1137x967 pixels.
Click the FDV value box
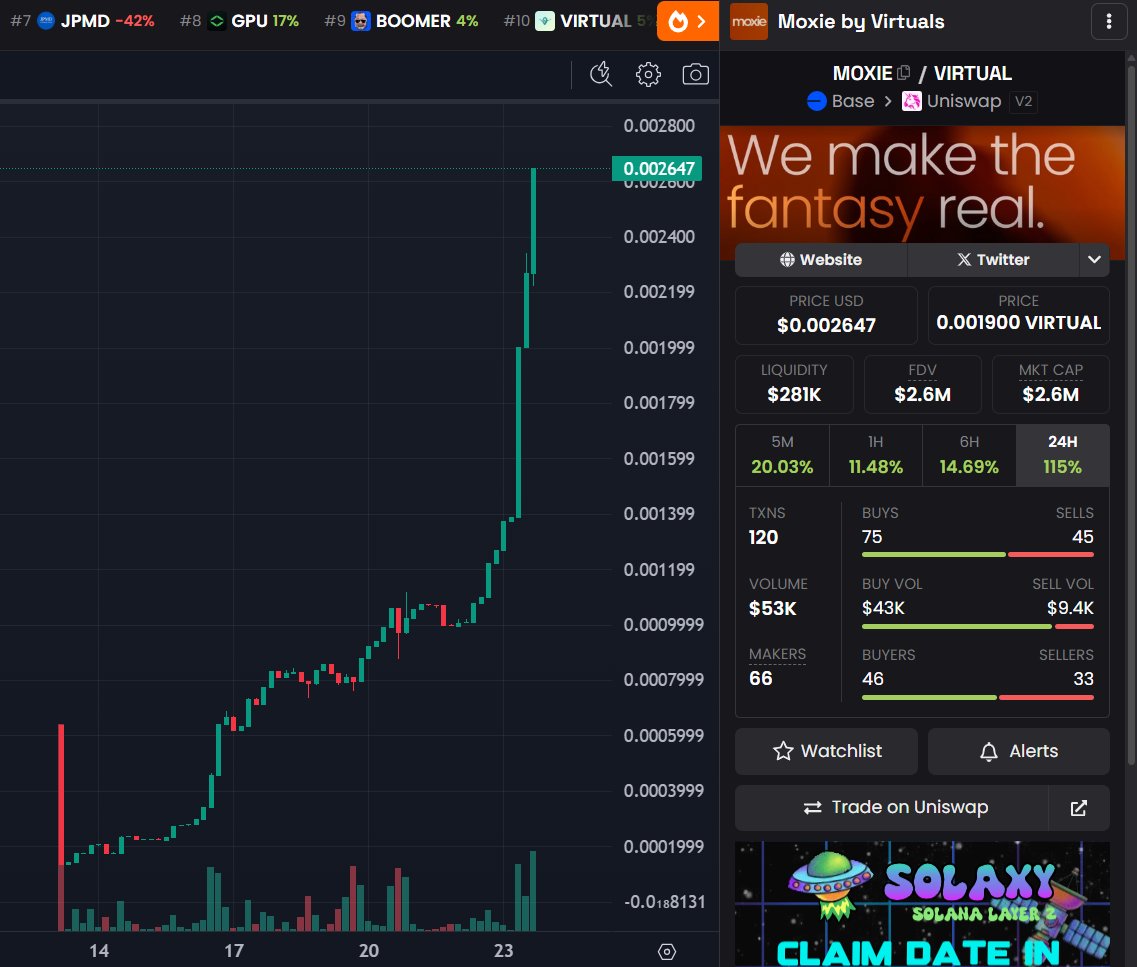(922, 384)
